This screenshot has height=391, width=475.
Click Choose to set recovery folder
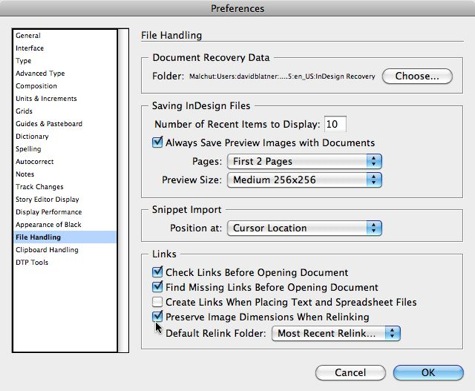click(x=417, y=76)
